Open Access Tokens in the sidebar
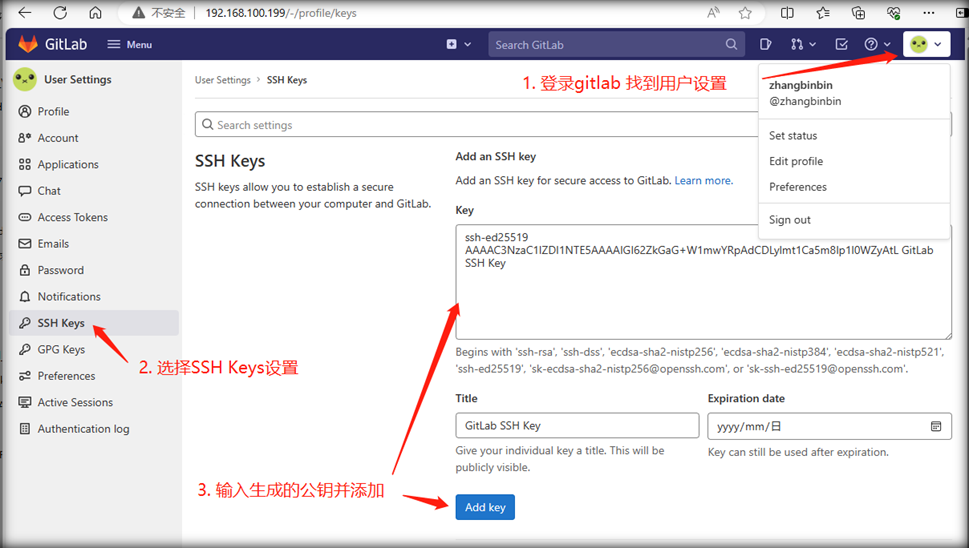This screenshot has width=969, height=548. pyautogui.click(x=72, y=217)
